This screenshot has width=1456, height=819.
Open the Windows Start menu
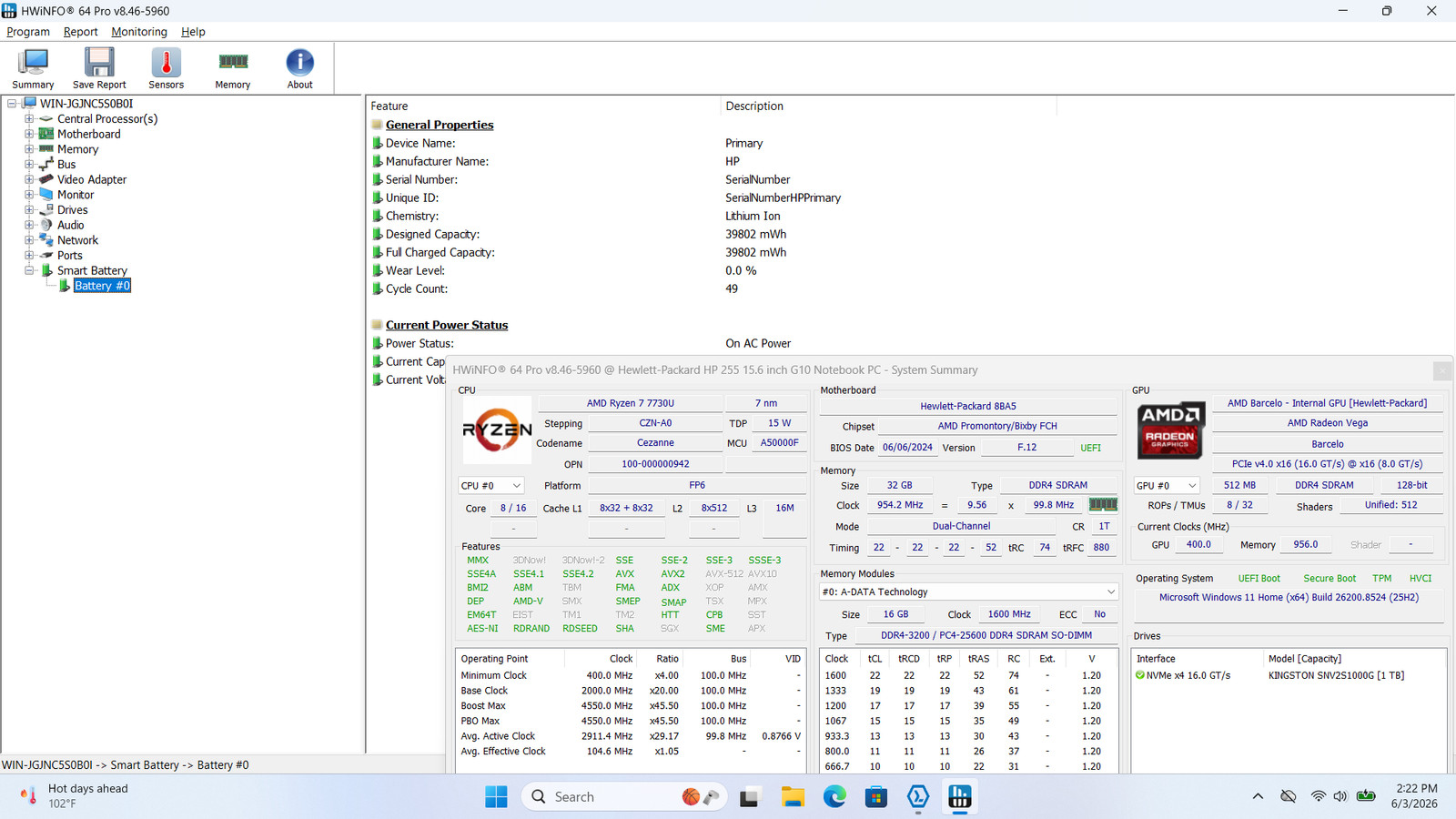click(x=496, y=797)
